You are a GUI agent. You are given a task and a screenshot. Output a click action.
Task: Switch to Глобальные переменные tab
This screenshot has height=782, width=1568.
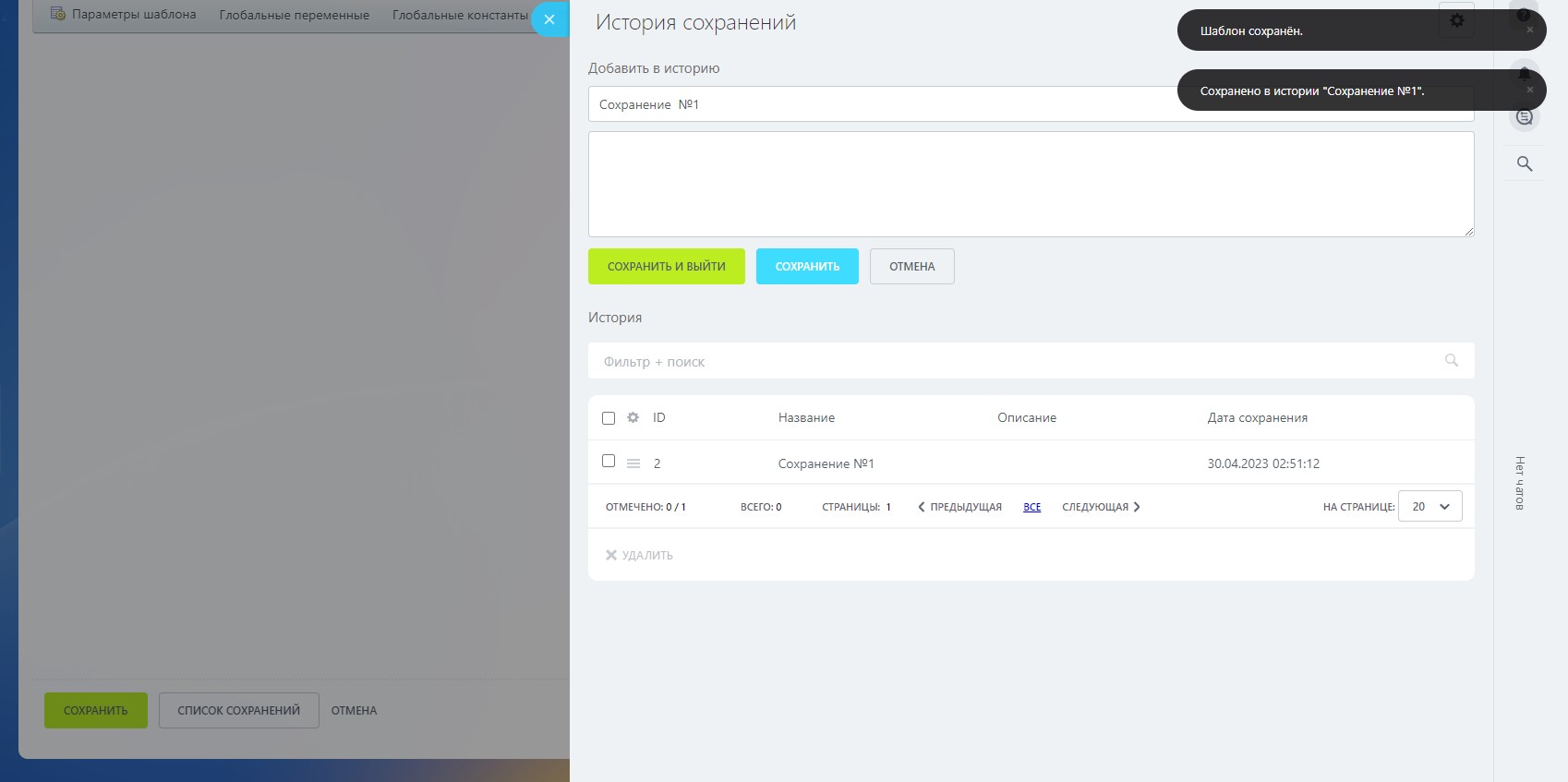pos(294,15)
